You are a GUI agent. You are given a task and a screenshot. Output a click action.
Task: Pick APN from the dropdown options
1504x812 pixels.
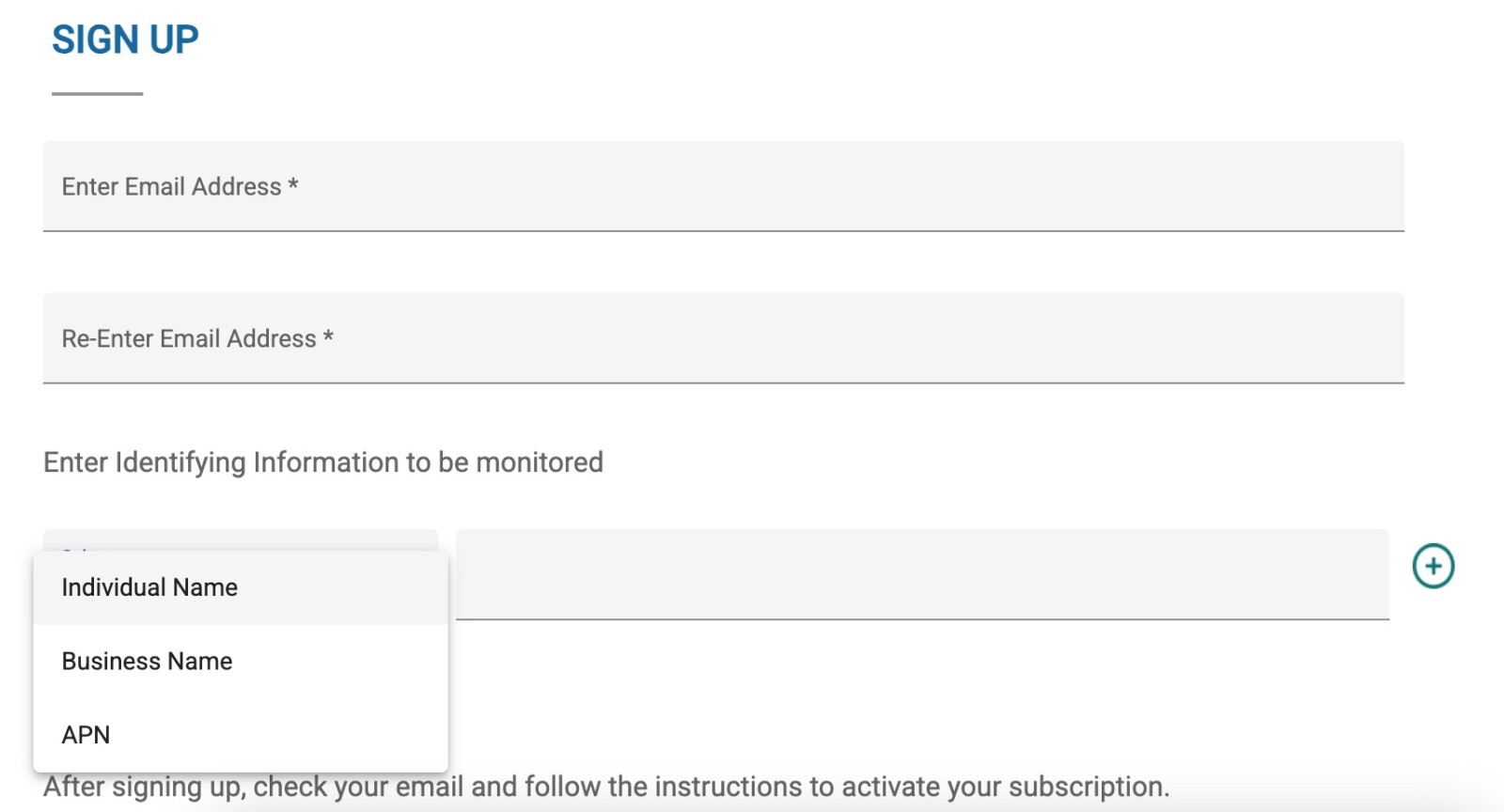(86, 734)
